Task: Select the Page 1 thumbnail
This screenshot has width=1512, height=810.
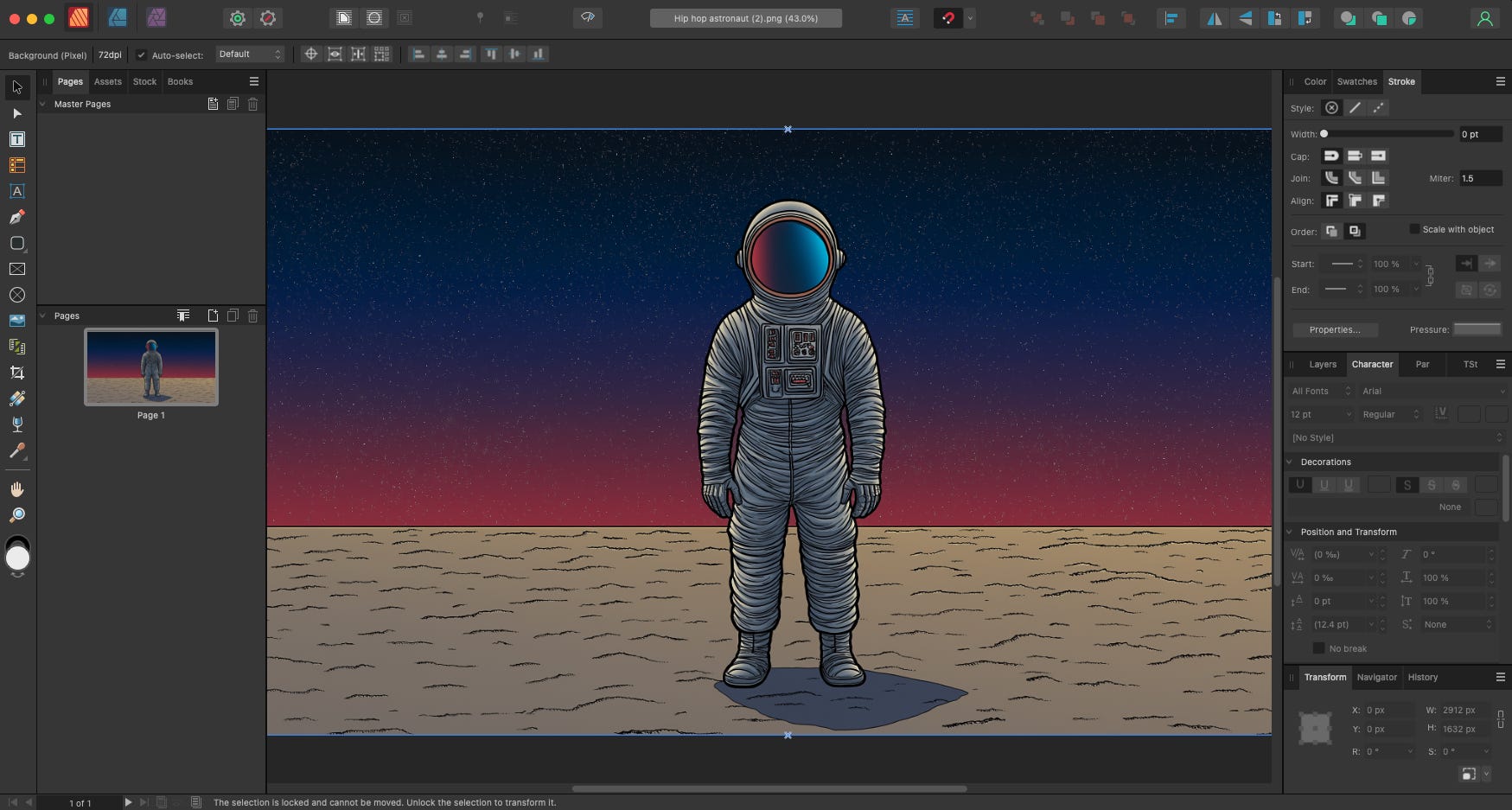Action: [x=151, y=367]
